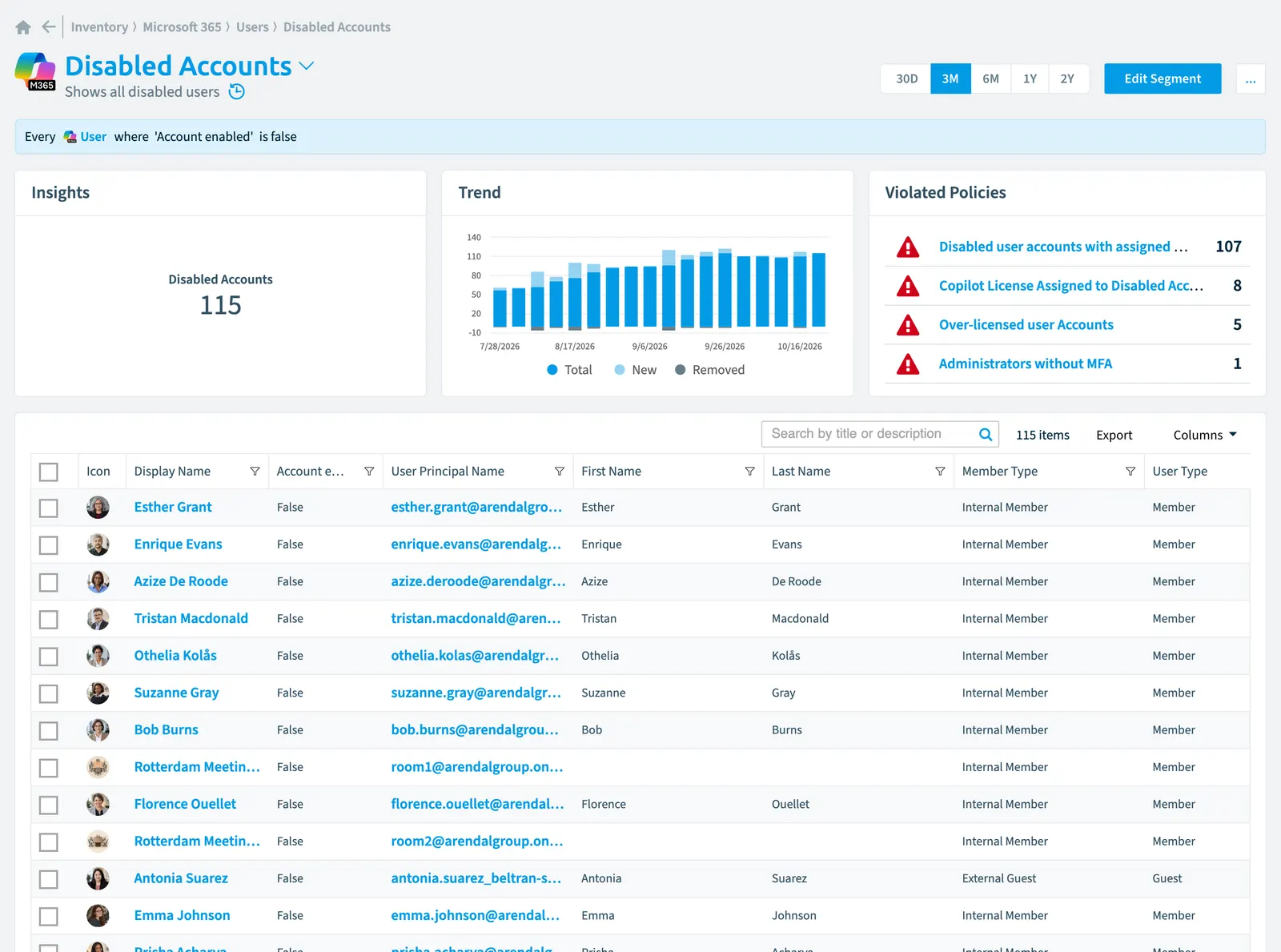Click the Disabled Accounts count 115

220,305
